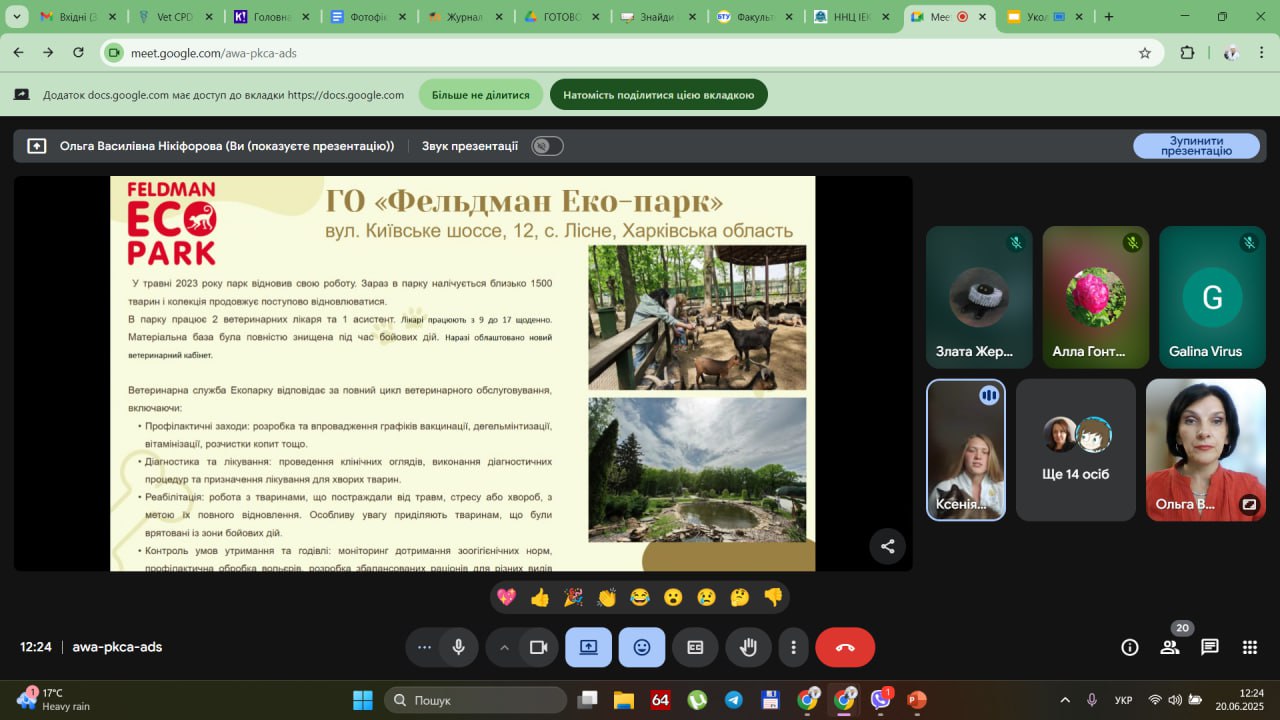
Task: Click address bar meet.google.com URL
Action: [x=214, y=53]
